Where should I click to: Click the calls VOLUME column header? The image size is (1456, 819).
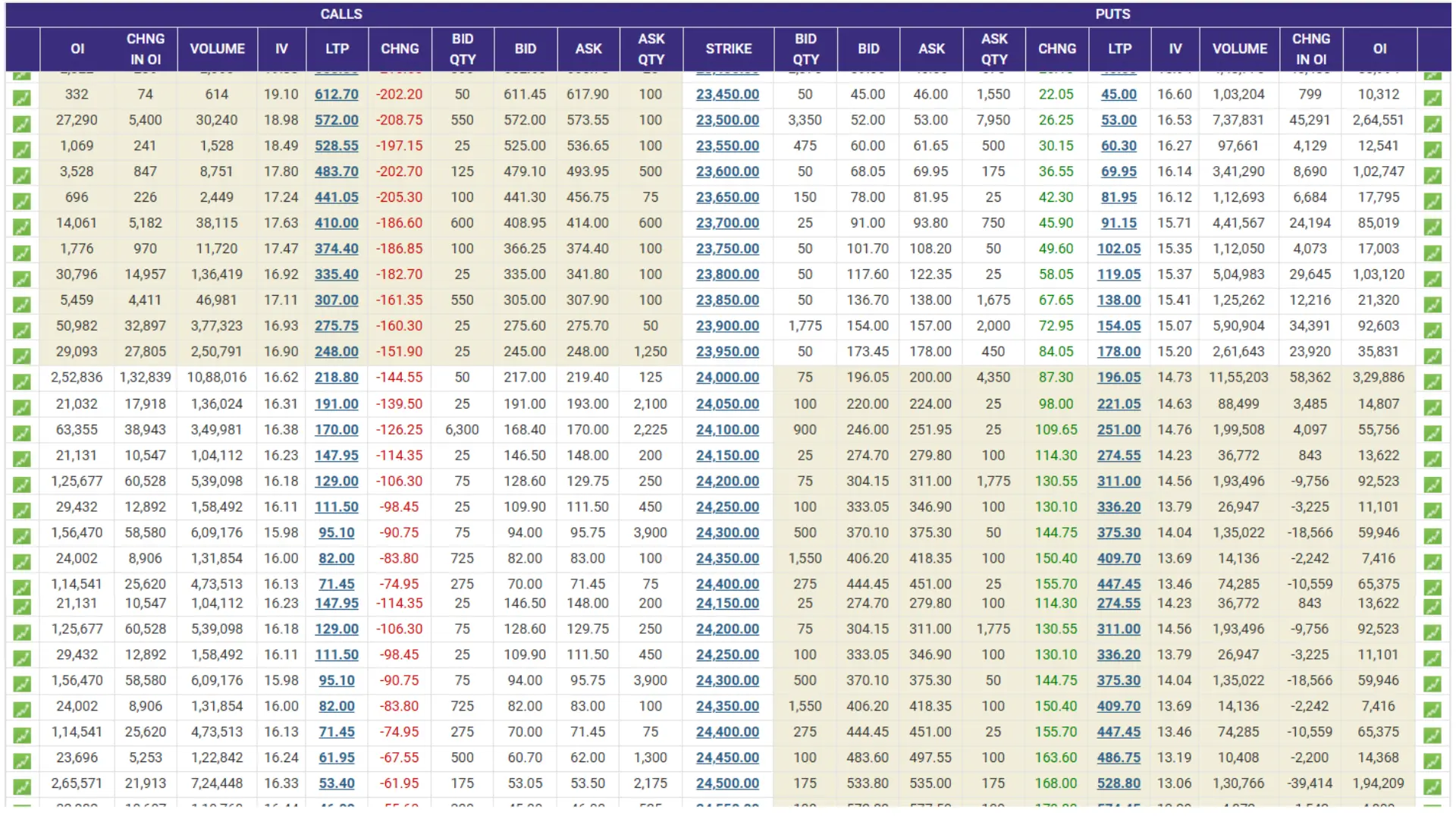[x=218, y=49]
